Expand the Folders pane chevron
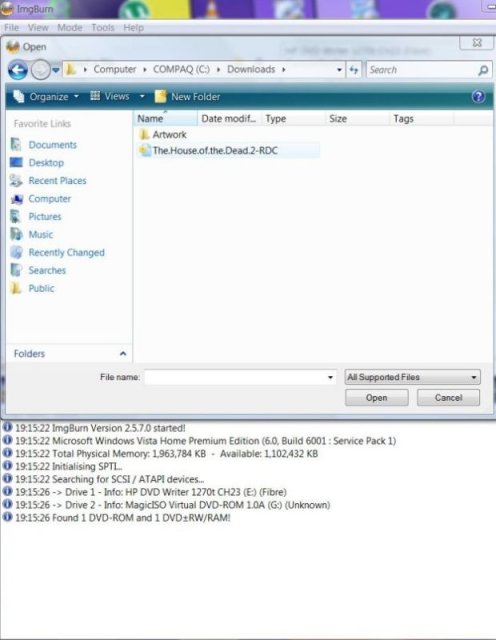Screen dimensions: 496x640 tap(122, 353)
